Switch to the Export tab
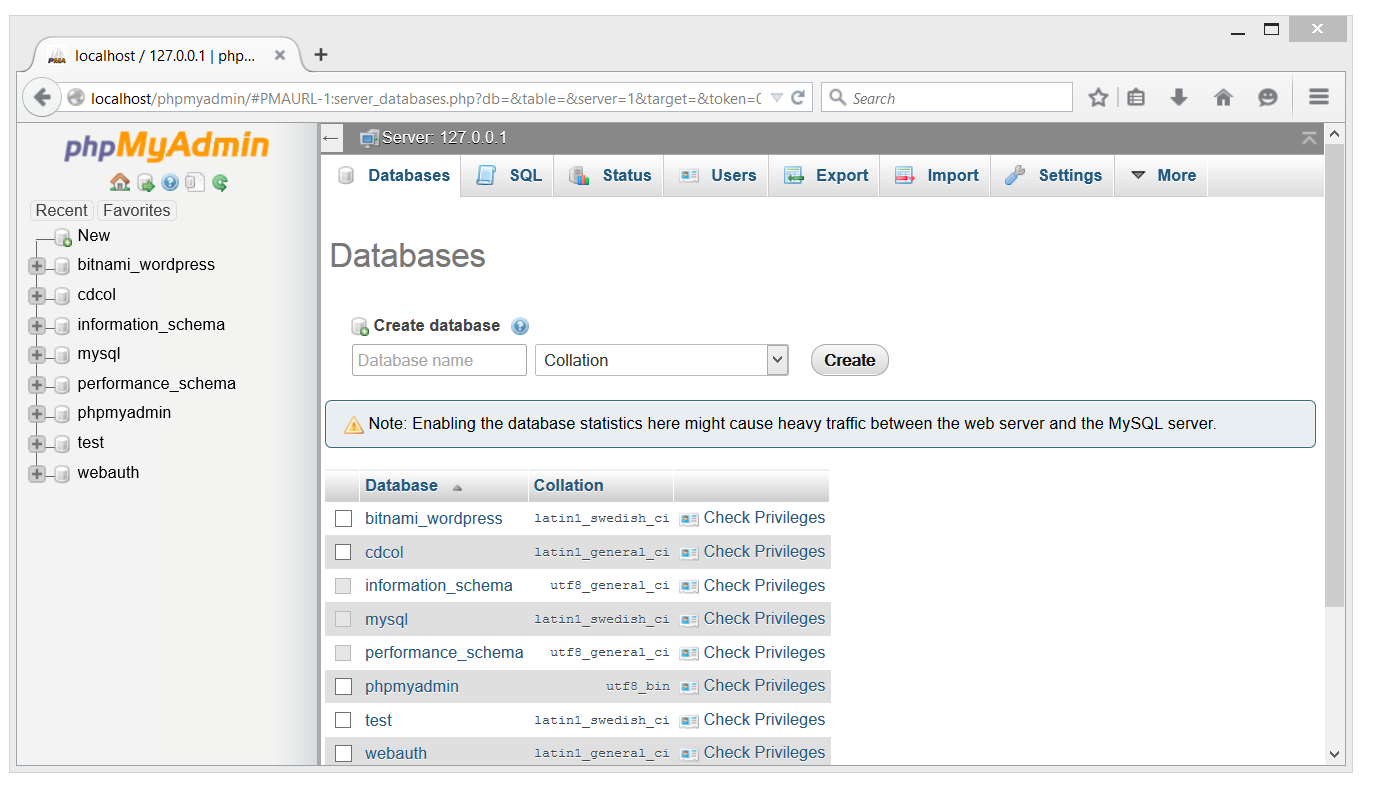The width and height of the screenshot is (1373, 791). [823, 175]
